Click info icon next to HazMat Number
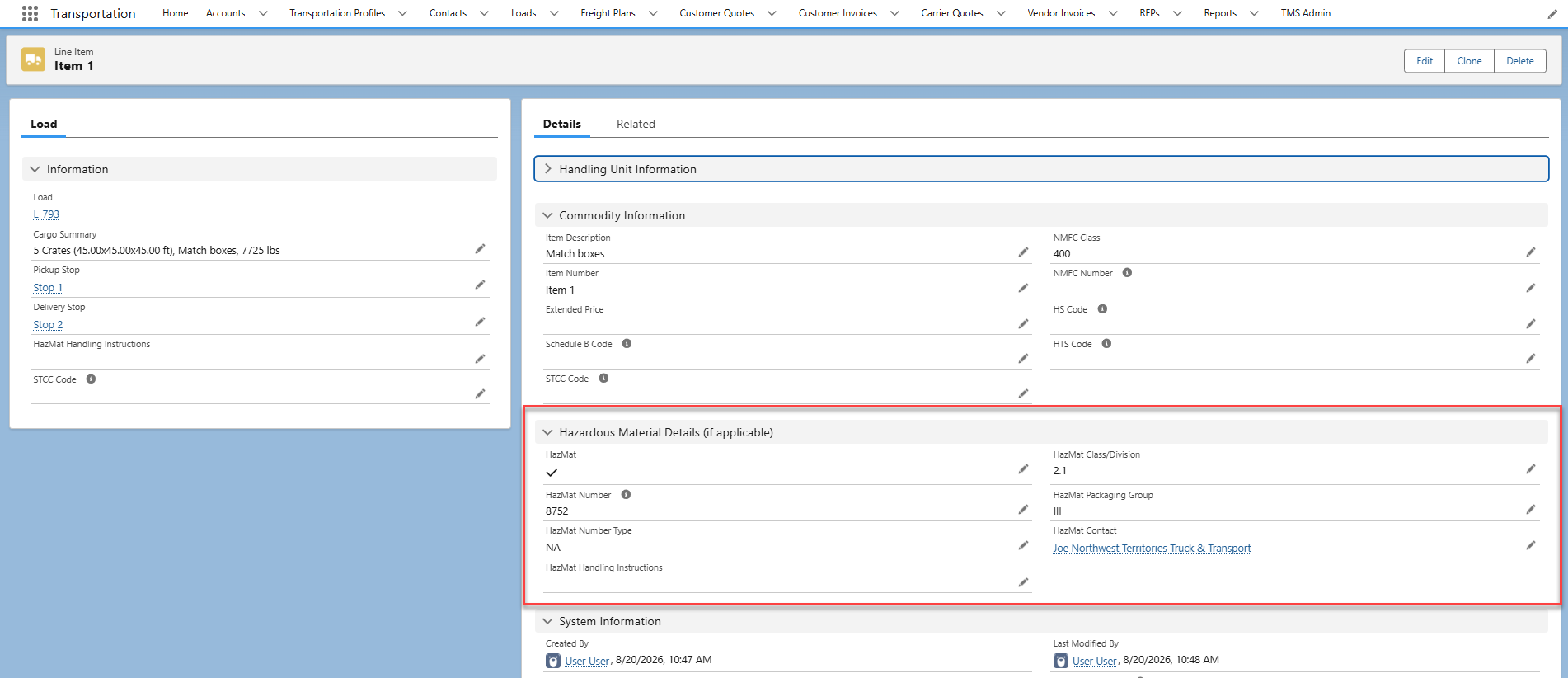The height and width of the screenshot is (678, 1568). (x=626, y=495)
